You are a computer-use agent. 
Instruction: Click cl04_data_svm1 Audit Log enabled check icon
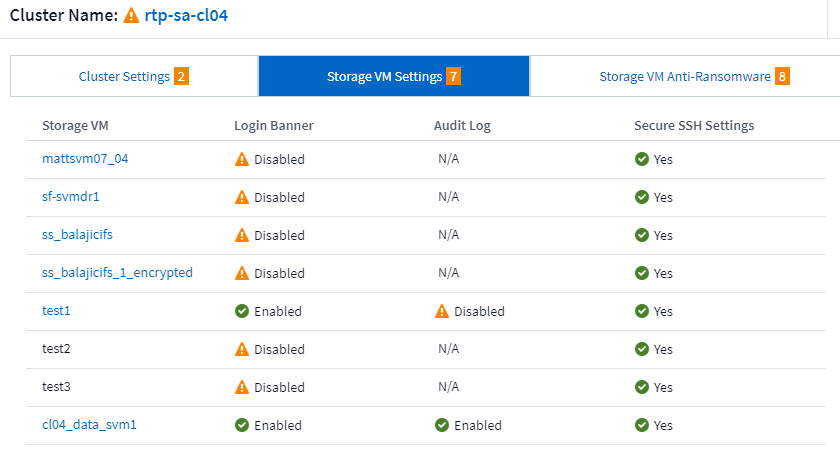[442, 425]
